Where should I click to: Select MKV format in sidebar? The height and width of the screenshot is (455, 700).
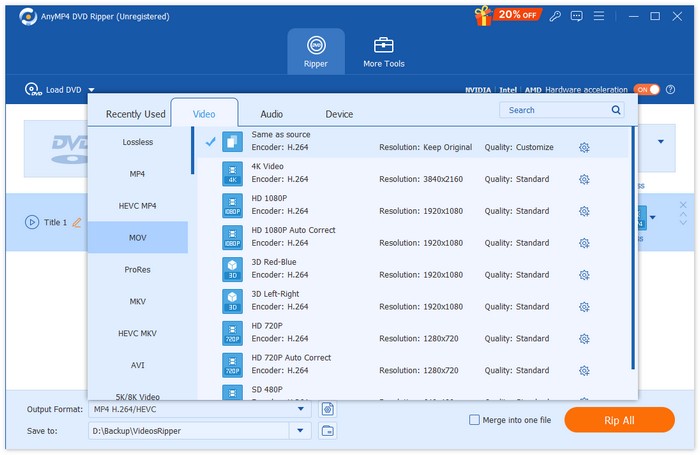[x=137, y=301]
